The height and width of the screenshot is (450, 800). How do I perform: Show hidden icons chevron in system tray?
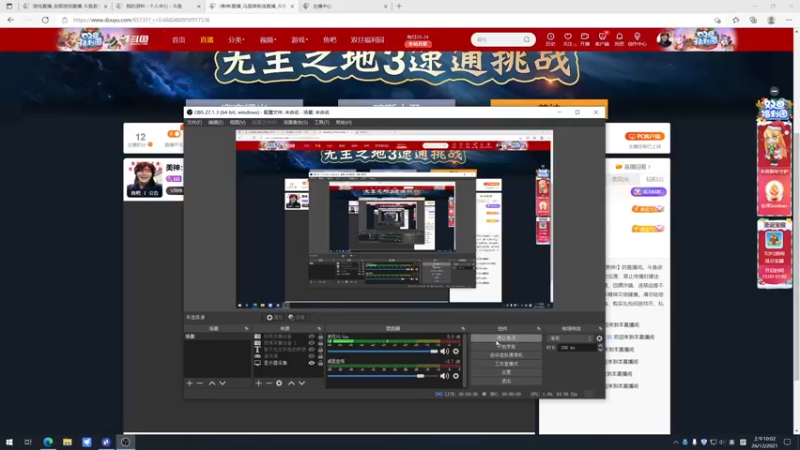tap(676, 442)
